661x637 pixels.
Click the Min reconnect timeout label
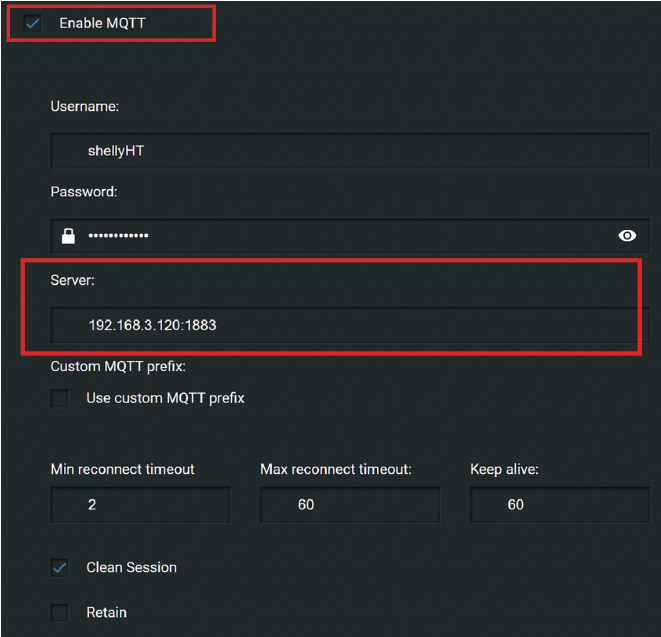tap(122, 469)
